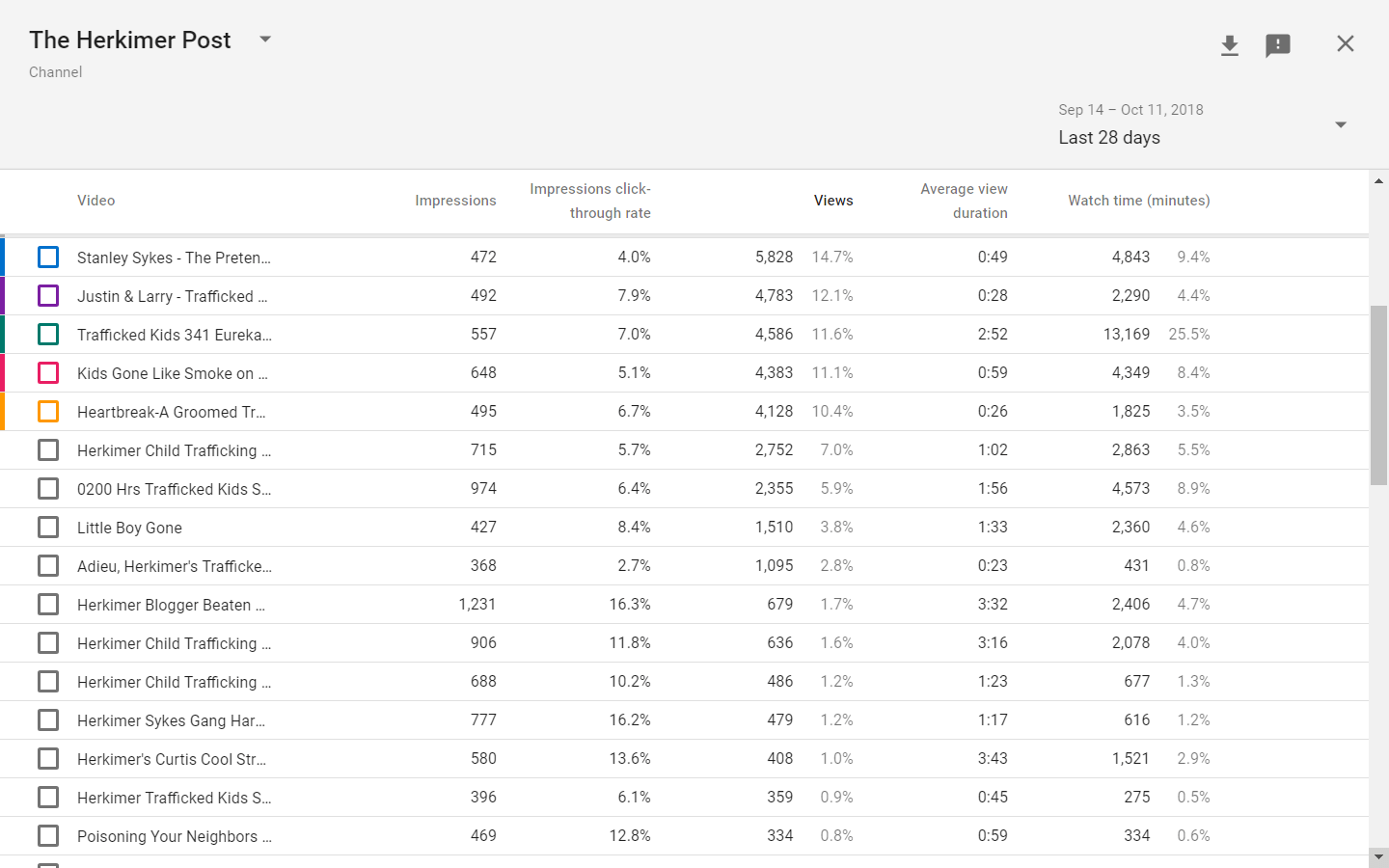Sort by Watch time (minutes) header

tap(1138, 201)
